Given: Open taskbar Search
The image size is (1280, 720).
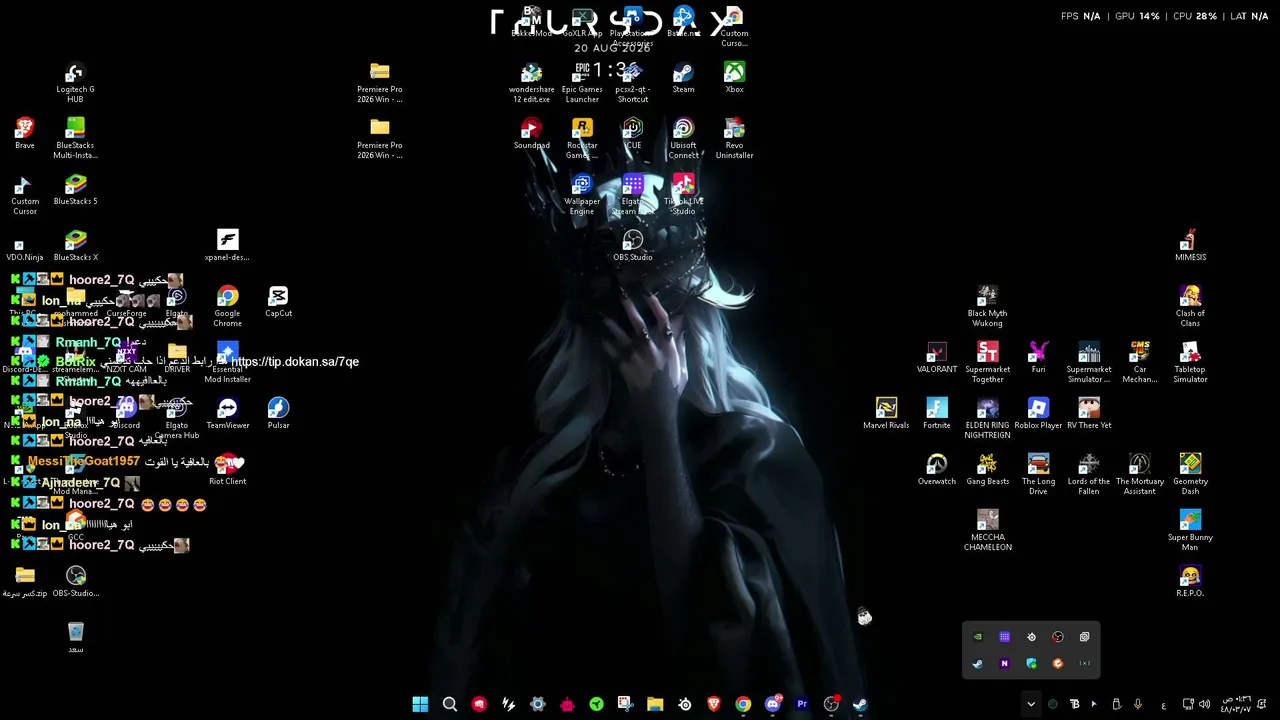Looking at the screenshot, I should pyautogui.click(x=450, y=704).
